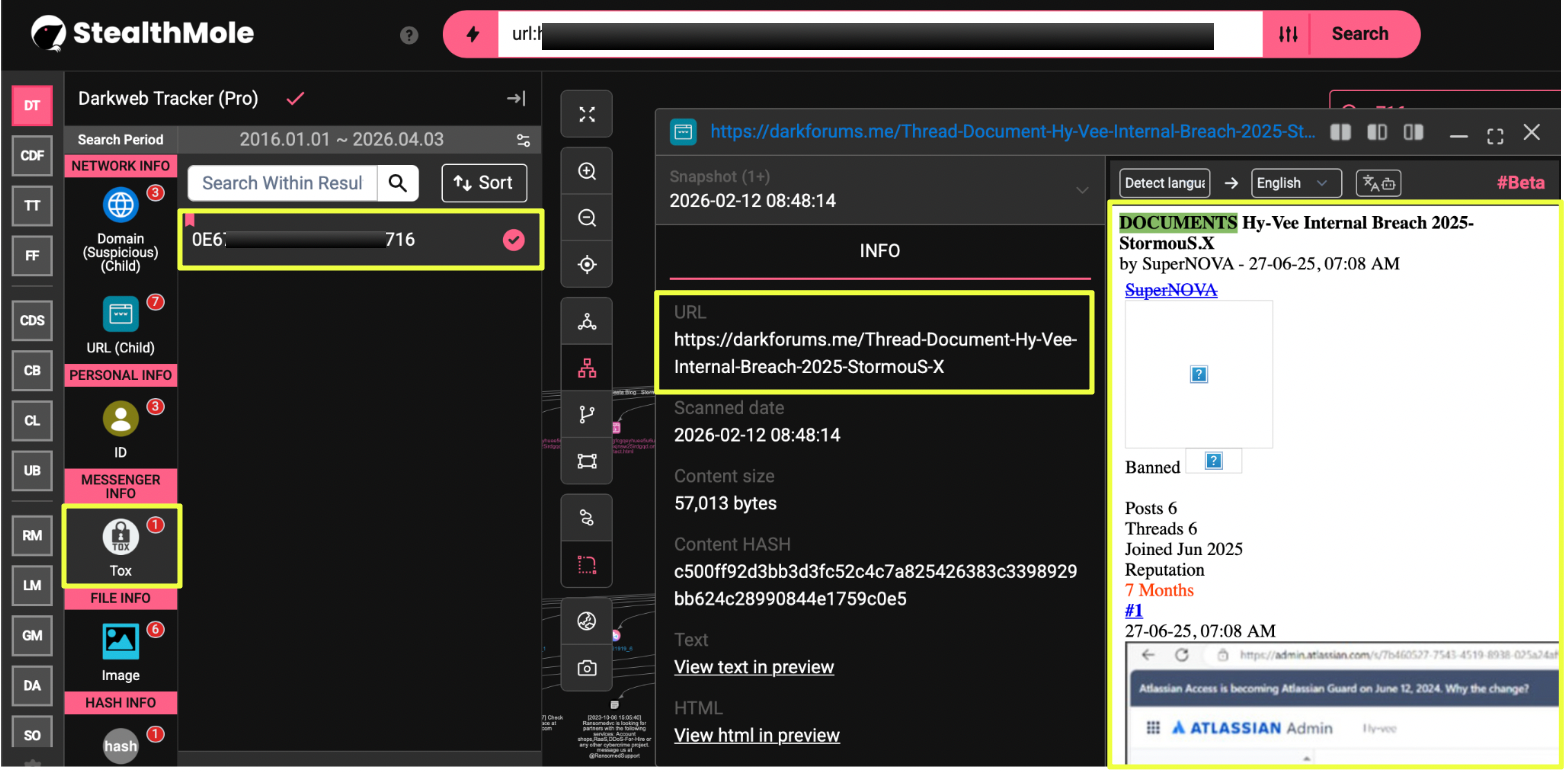Click the View text in preview link
Screen dimensions: 1564x772
tap(753, 667)
